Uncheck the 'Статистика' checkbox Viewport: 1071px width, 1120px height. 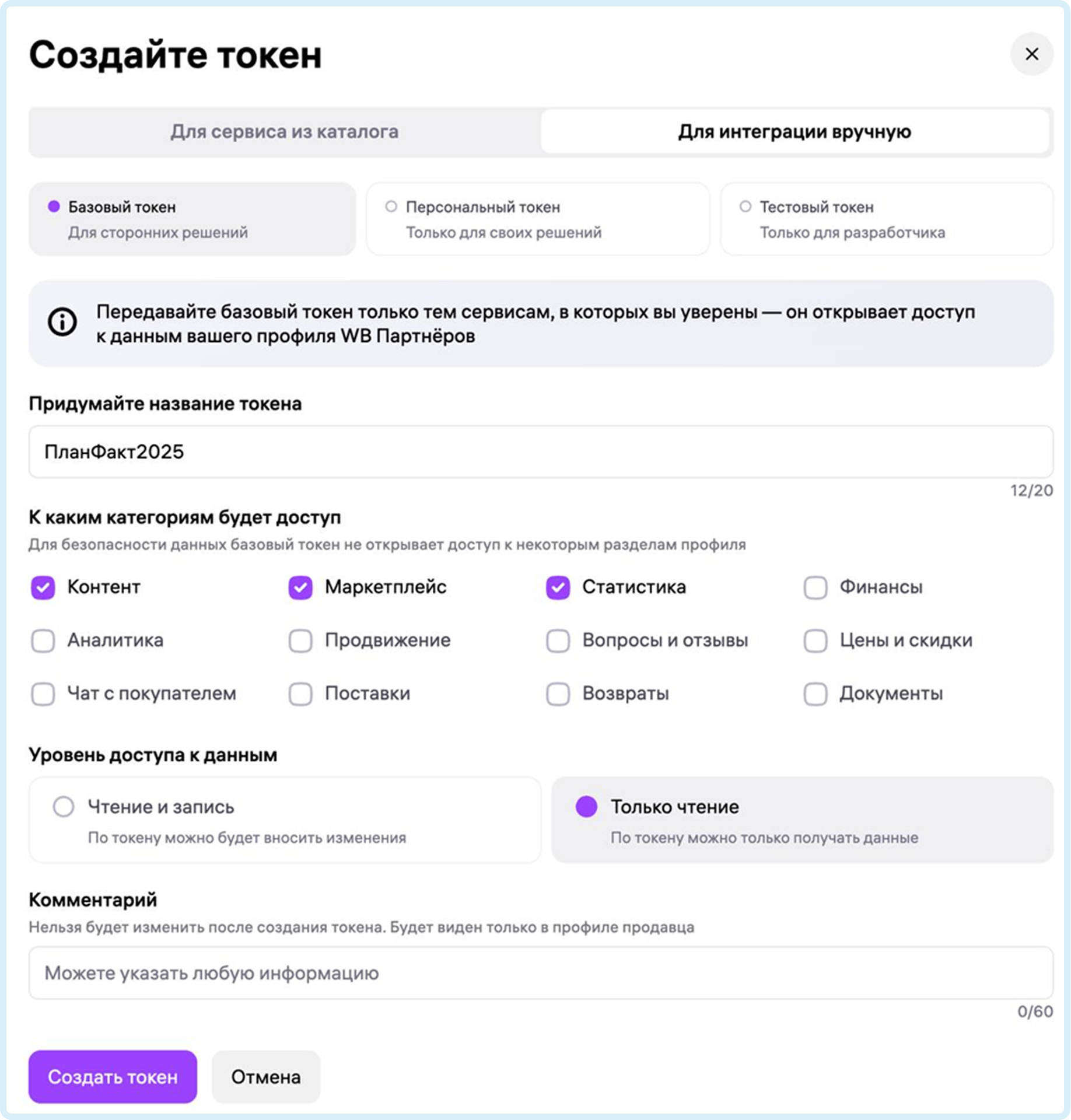pyautogui.click(x=558, y=587)
